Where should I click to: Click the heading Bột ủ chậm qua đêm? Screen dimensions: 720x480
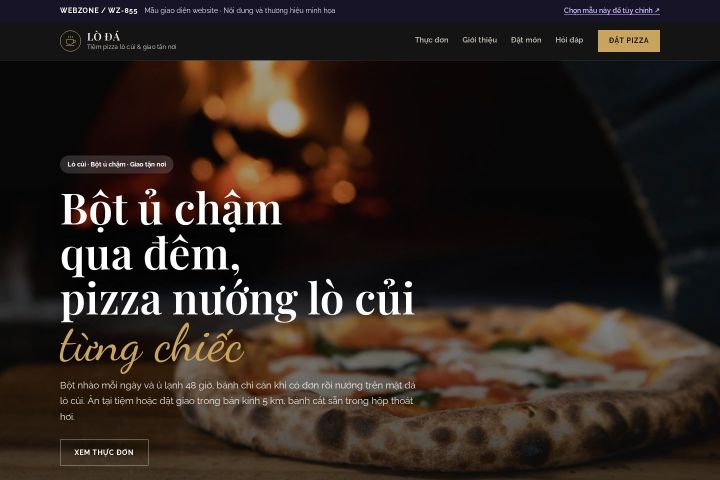tap(171, 232)
